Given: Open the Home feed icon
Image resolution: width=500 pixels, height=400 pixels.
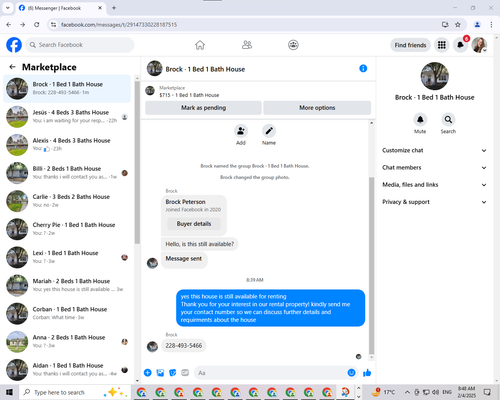Looking at the screenshot, I should [x=200, y=45].
